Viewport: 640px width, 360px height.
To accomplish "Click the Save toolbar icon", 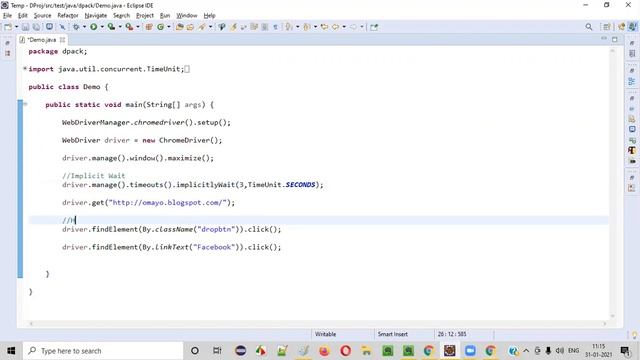I will point(25,27).
